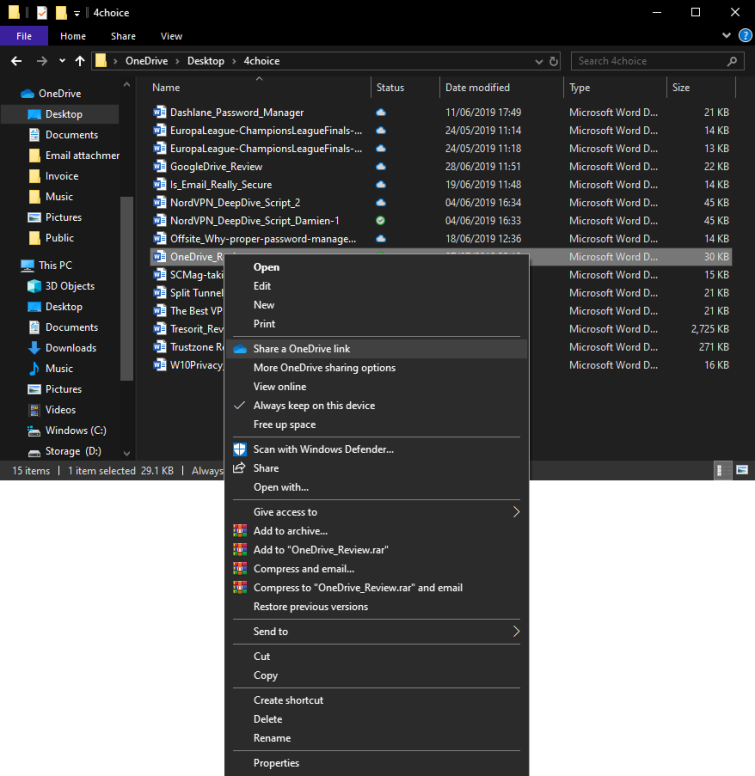Go back with the left arrow

coord(16,61)
